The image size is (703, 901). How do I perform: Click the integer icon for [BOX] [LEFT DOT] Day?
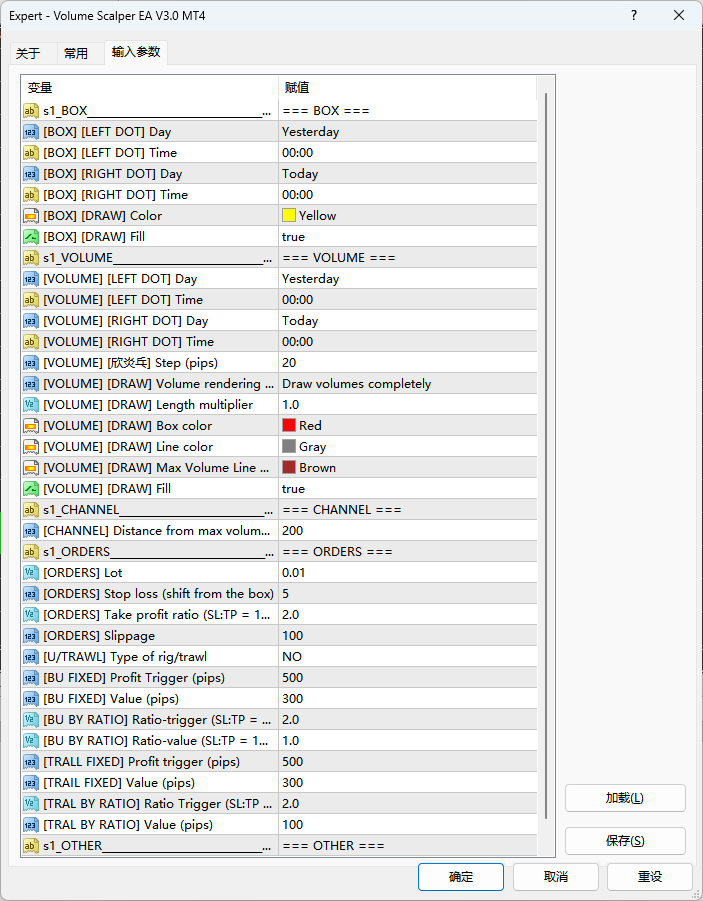[30, 132]
